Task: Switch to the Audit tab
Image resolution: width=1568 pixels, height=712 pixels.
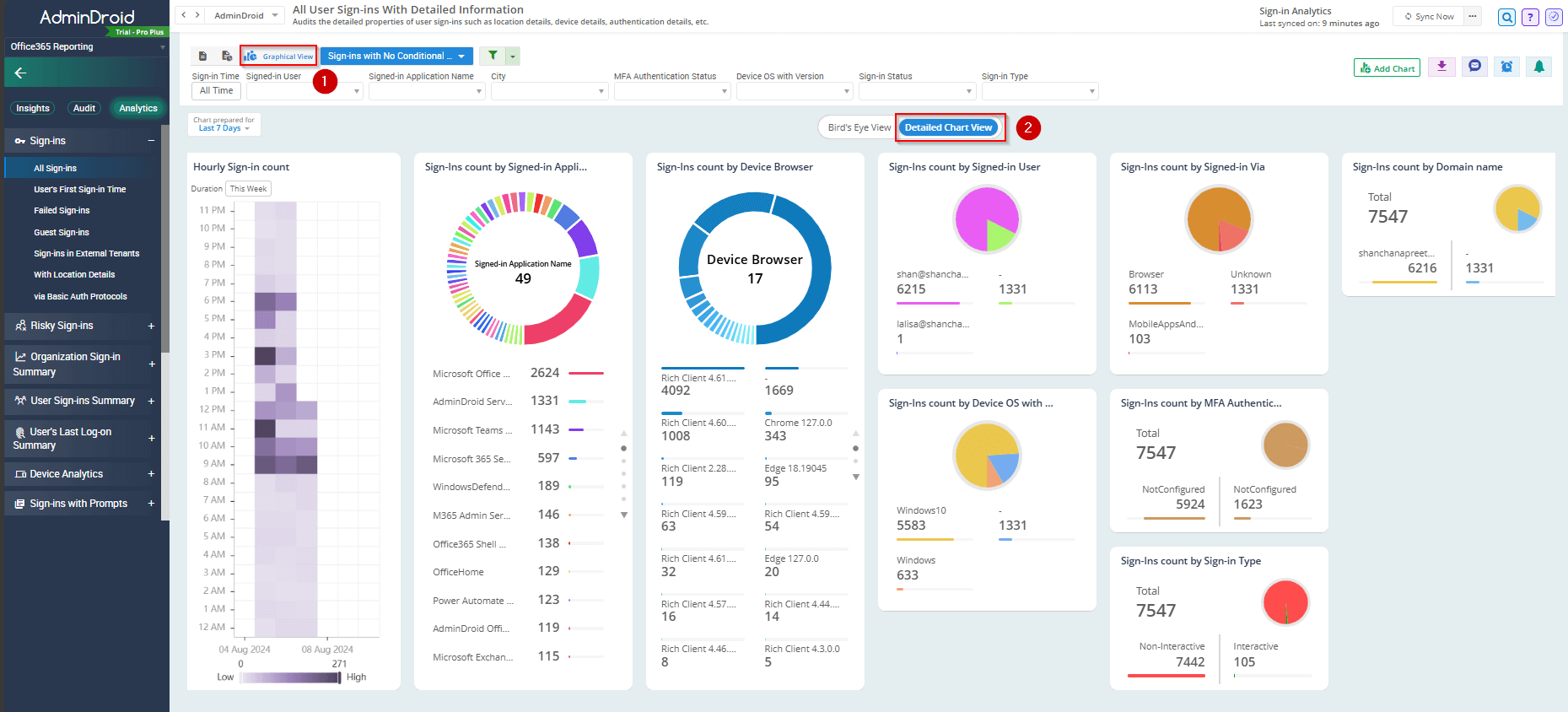Action: pyautogui.click(x=84, y=108)
